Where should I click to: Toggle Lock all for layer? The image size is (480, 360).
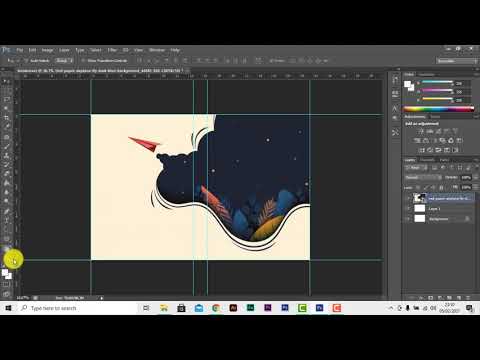tap(441, 188)
